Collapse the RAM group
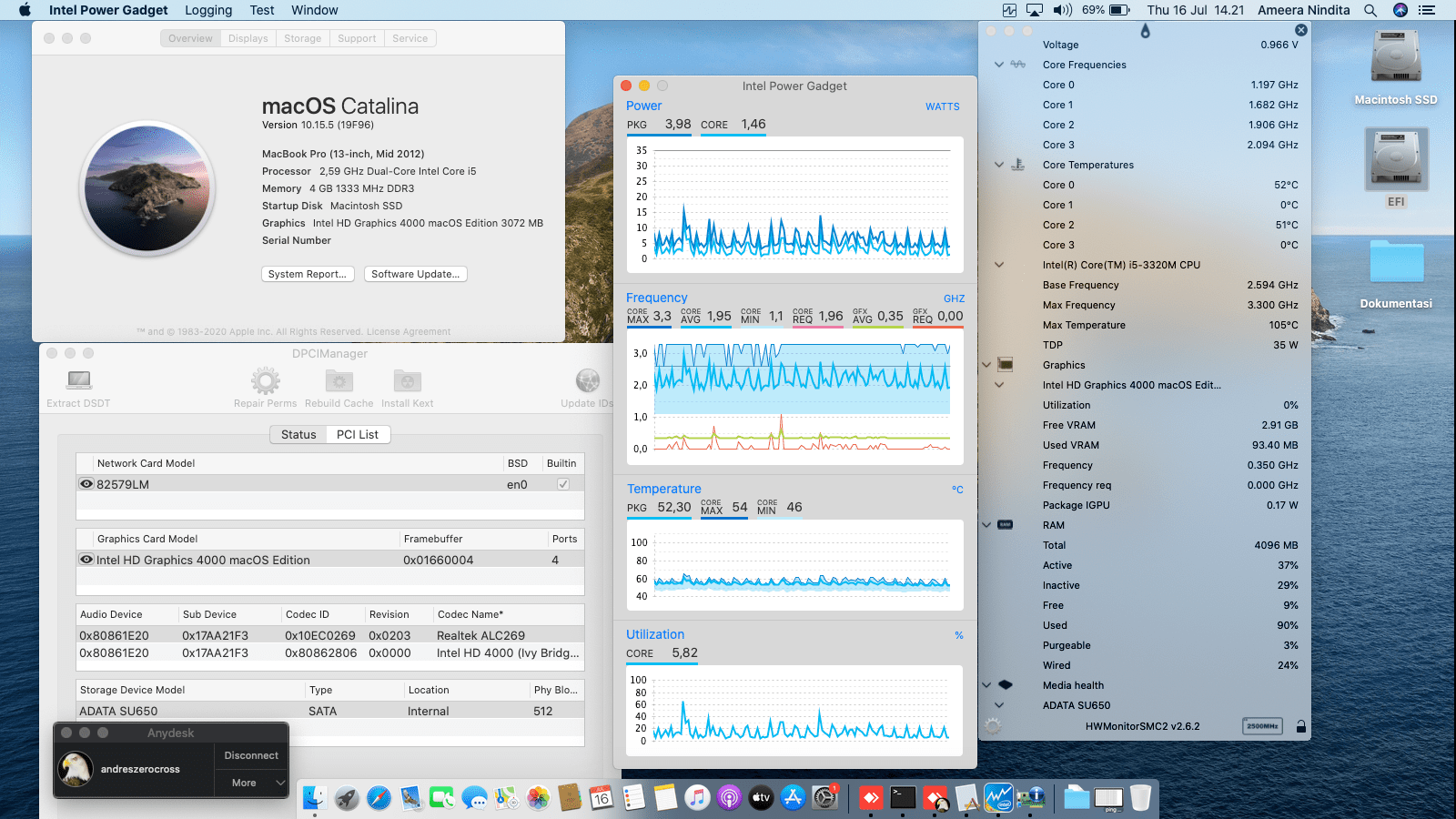This screenshot has height=819, width=1456. tap(986, 525)
